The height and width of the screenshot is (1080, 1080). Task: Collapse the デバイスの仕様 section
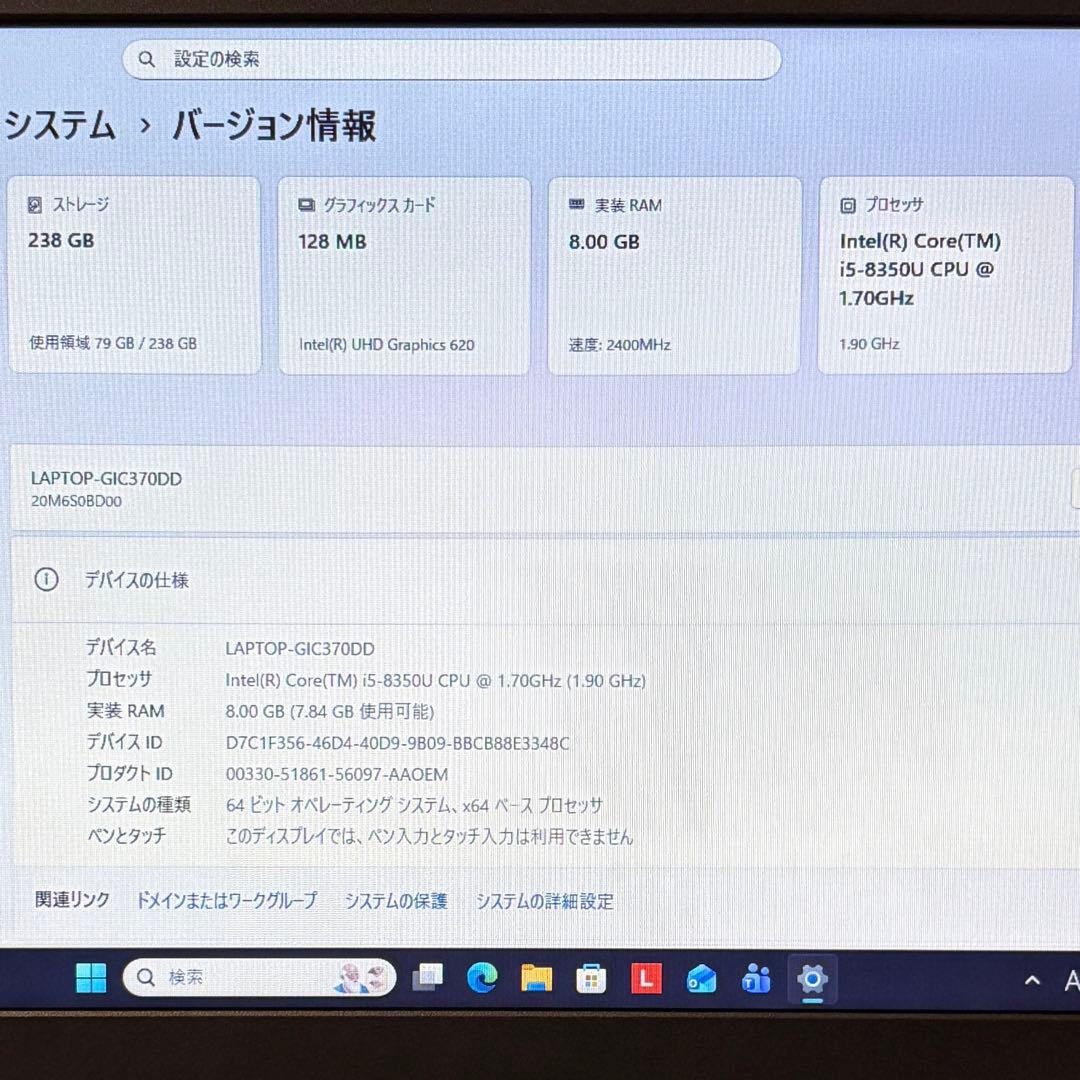137,580
